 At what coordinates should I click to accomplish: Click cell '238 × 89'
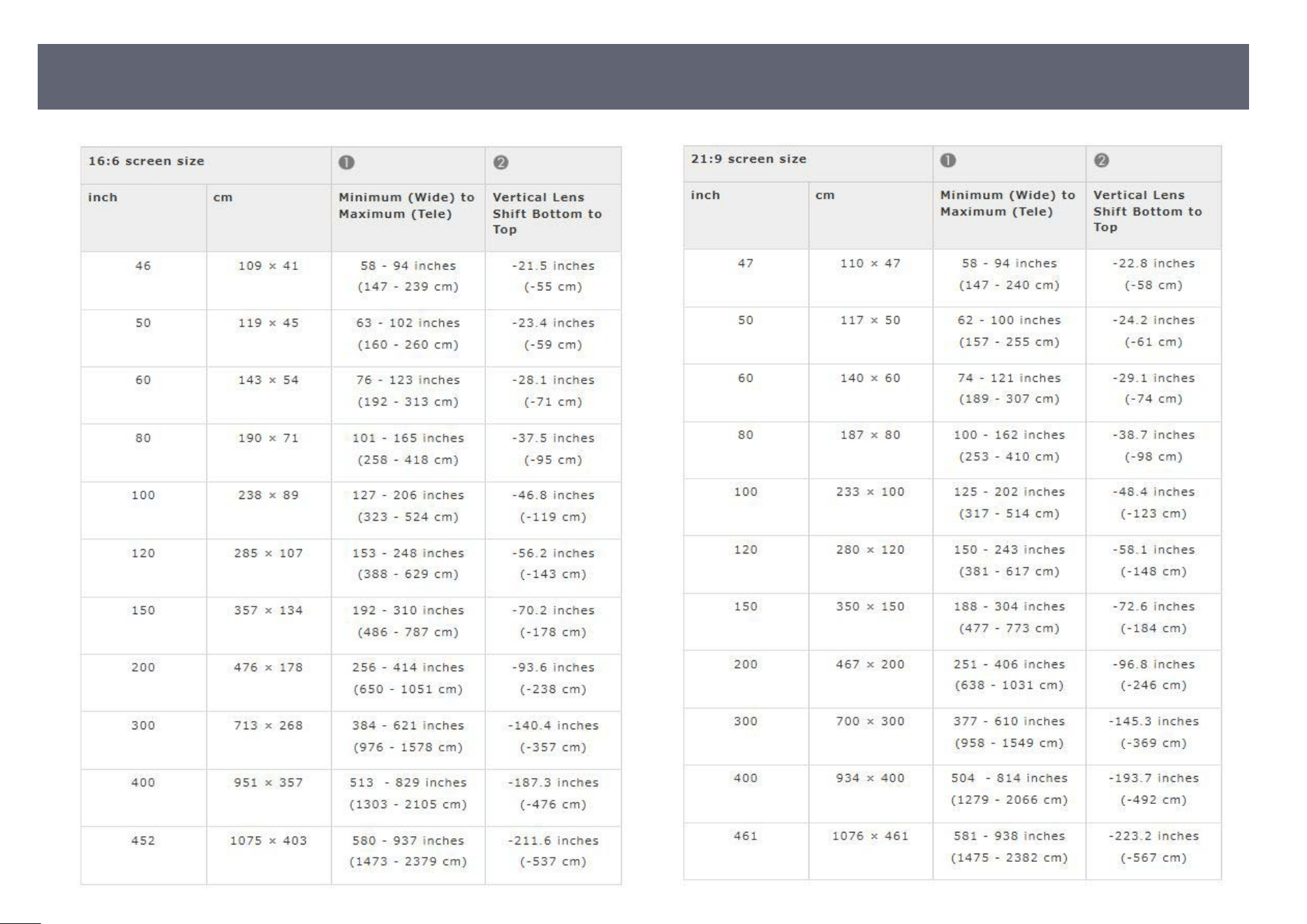coord(268,495)
